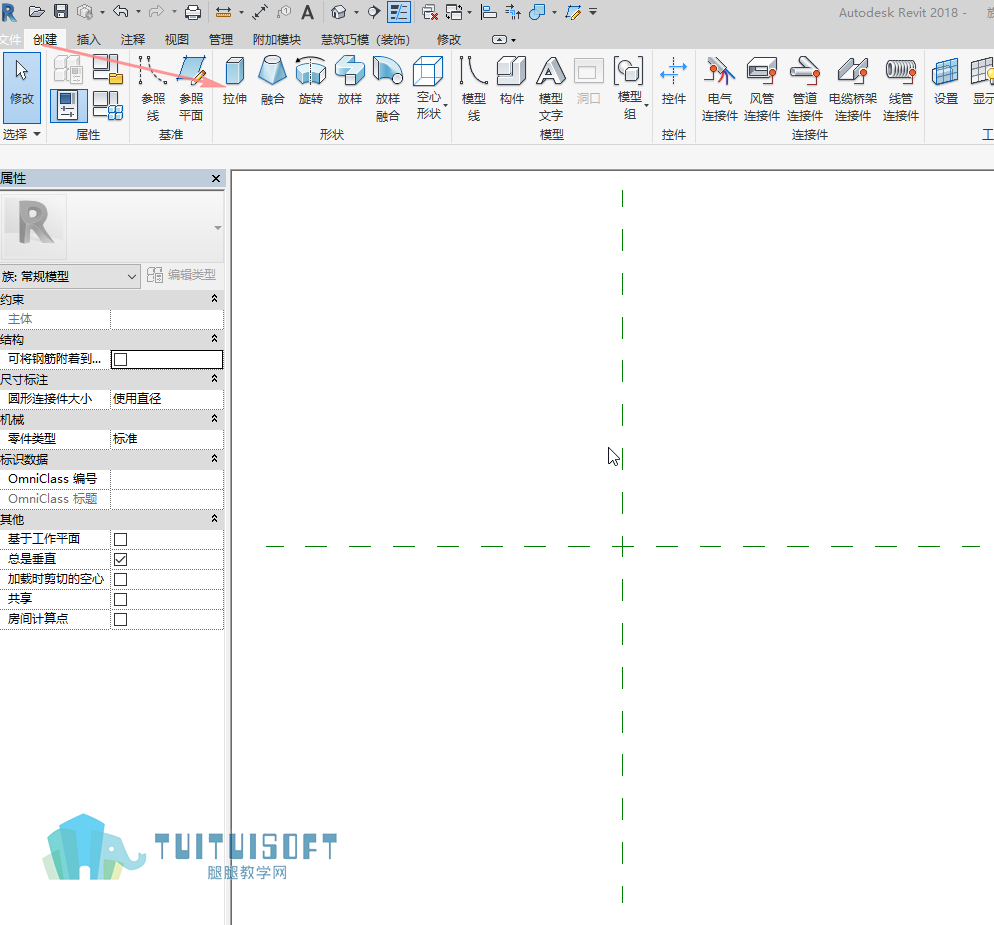The height and width of the screenshot is (925, 994).
Task: Check the 共享 checkbox
Action: tap(120, 599)
